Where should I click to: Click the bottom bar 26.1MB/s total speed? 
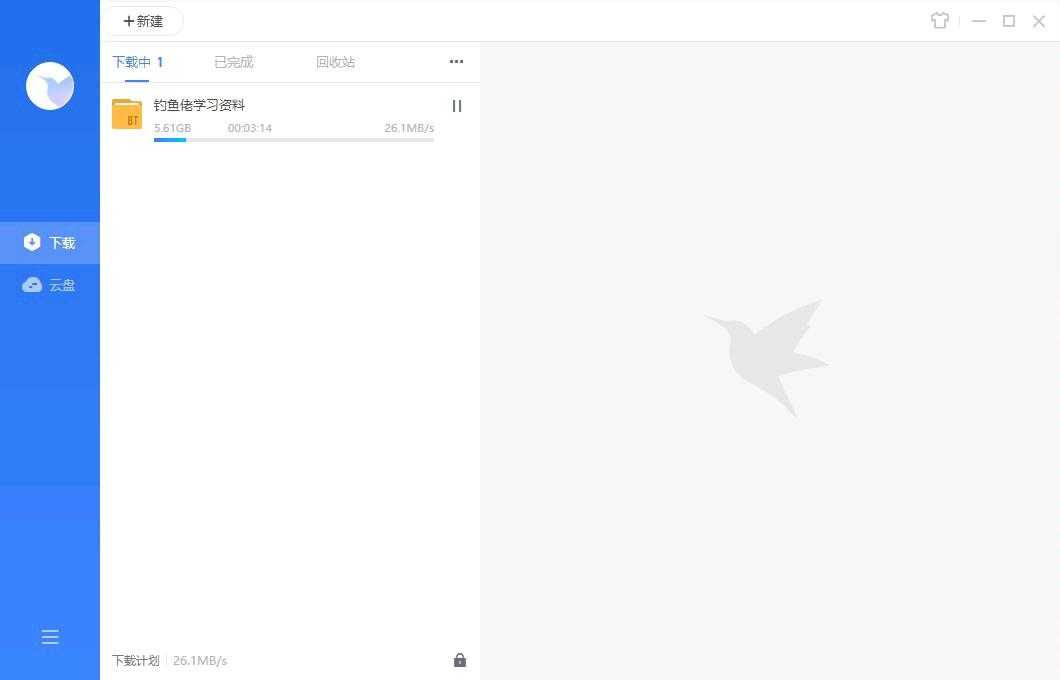[200, 660]
